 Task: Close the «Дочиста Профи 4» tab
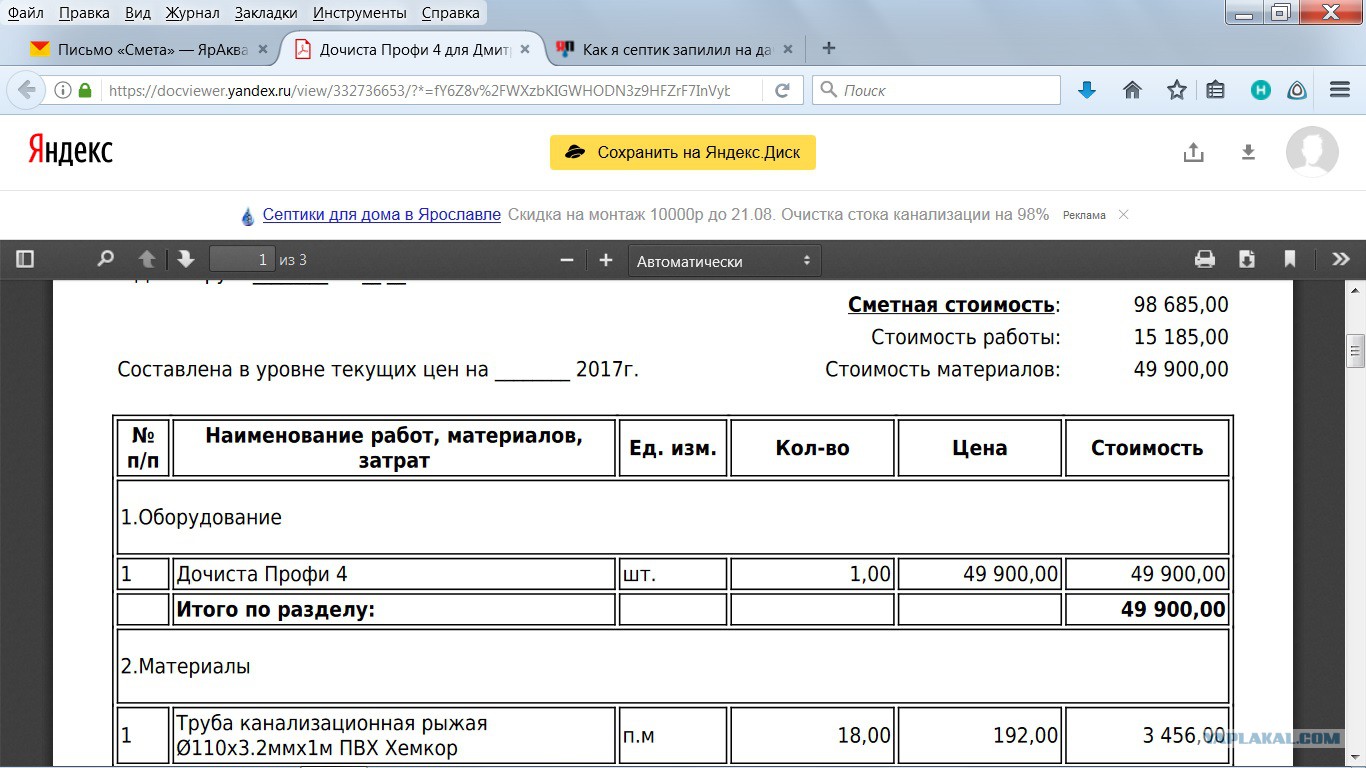(525, 49)
